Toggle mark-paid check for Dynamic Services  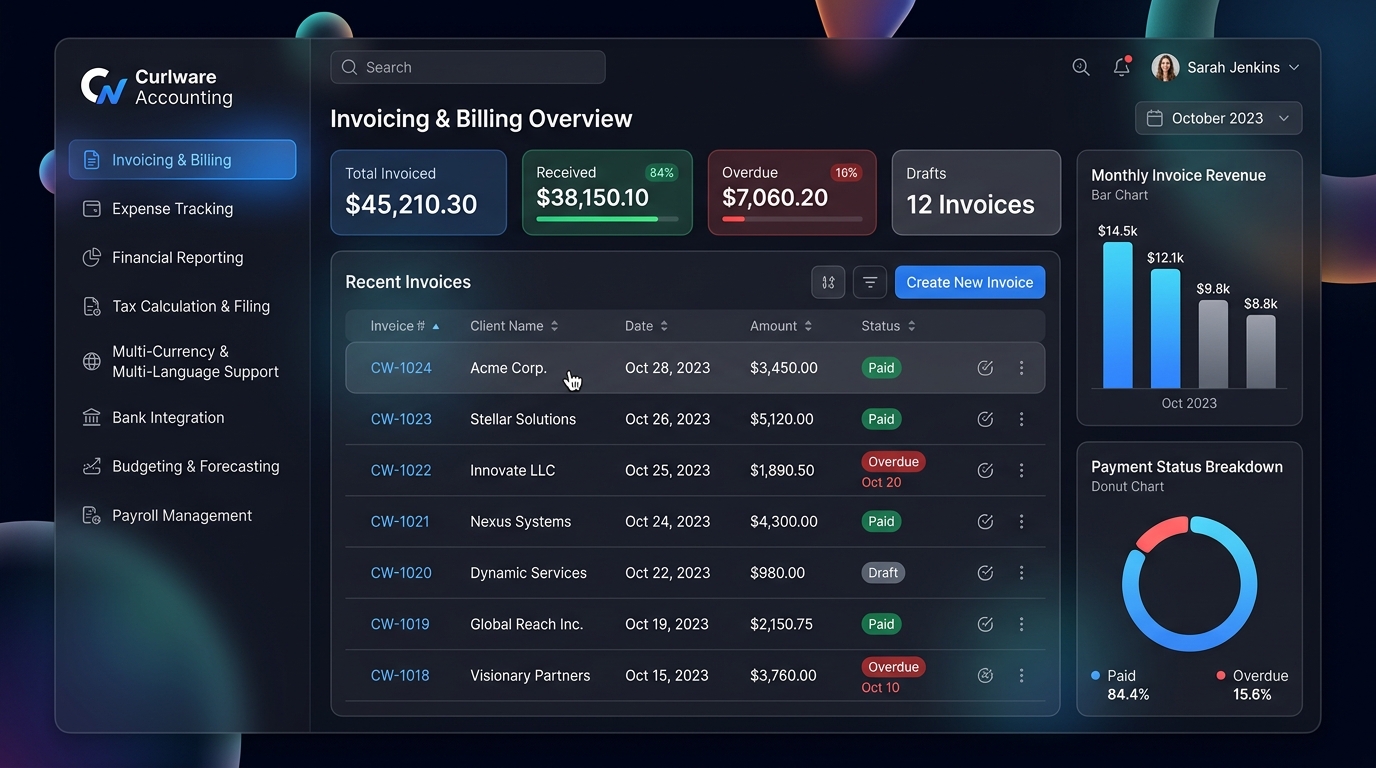(x=985, y=573)
